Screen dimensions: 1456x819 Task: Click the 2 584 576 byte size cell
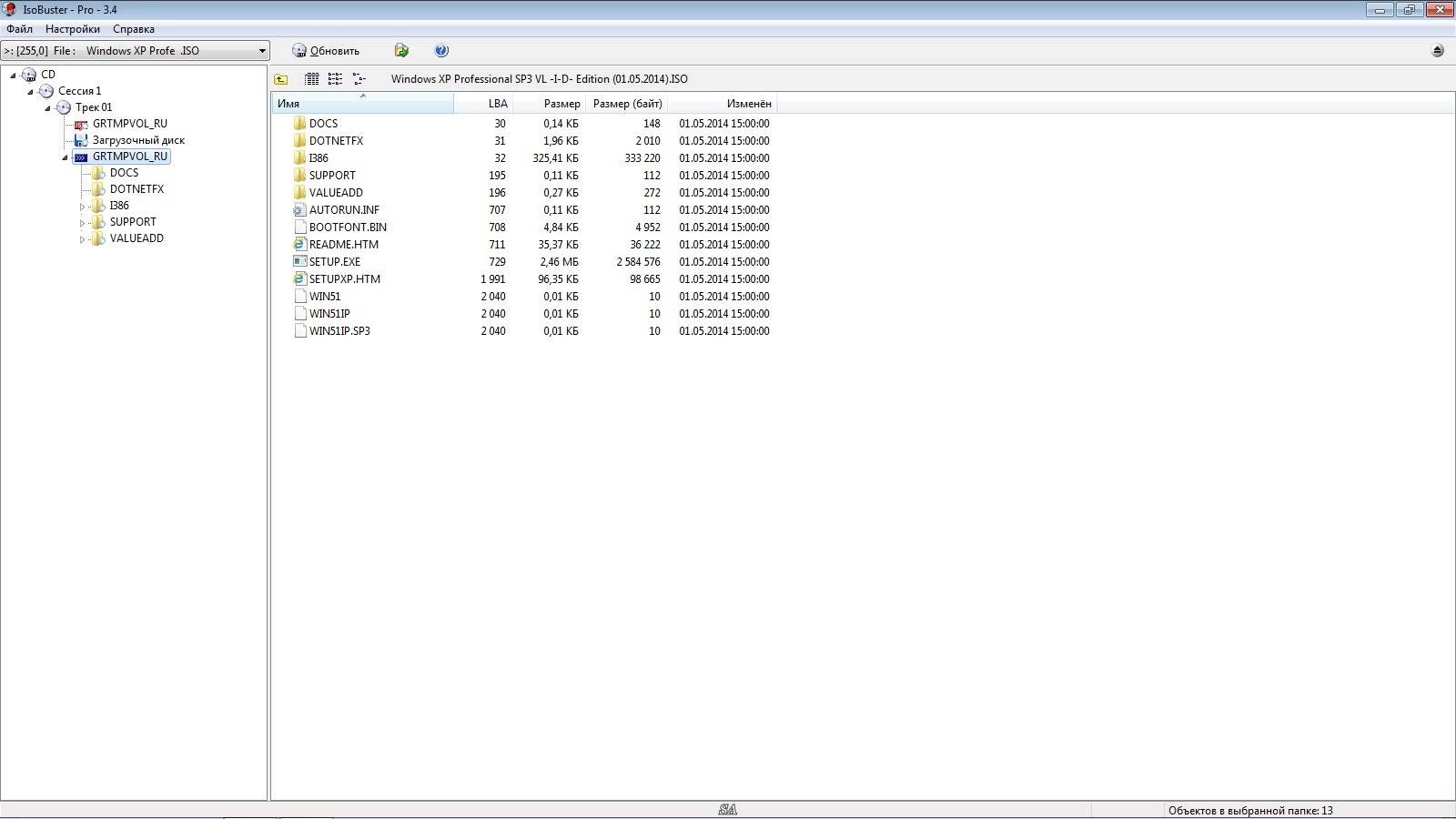[x=638, y=262]
